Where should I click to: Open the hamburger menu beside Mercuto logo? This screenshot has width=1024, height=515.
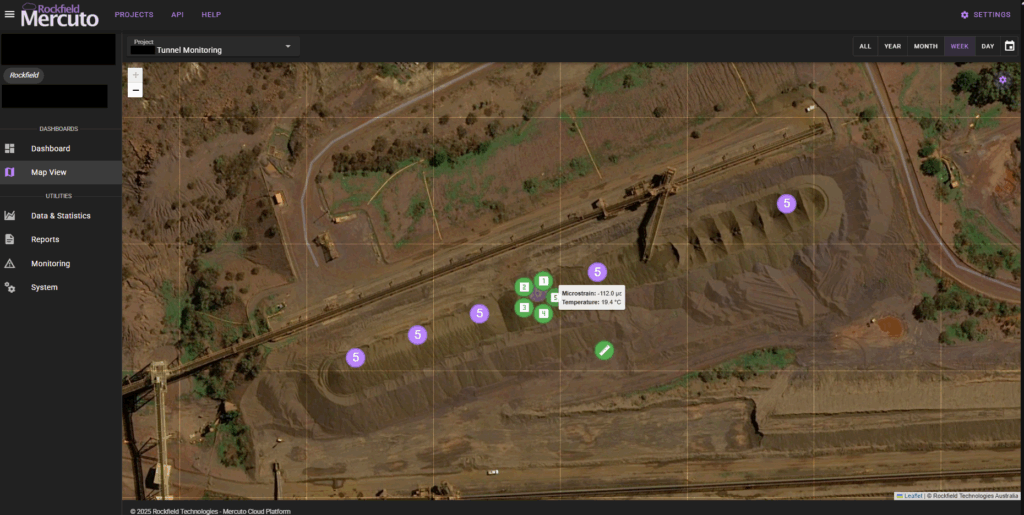click(x=10, y=14)
